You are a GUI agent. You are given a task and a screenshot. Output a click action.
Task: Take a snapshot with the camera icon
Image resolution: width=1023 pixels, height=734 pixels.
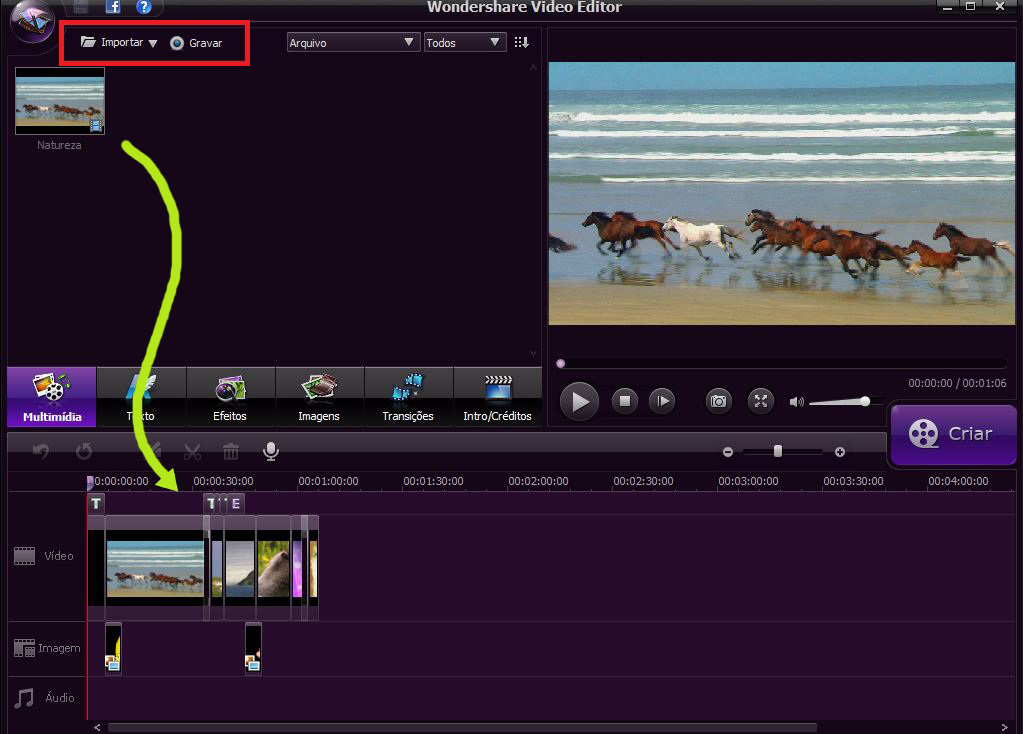[718, 401]
